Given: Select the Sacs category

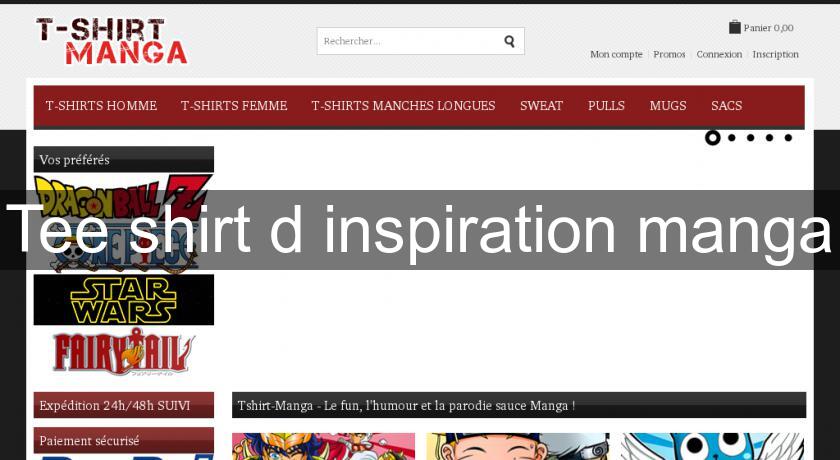Looking at the screenshot, I should point(726,105).
